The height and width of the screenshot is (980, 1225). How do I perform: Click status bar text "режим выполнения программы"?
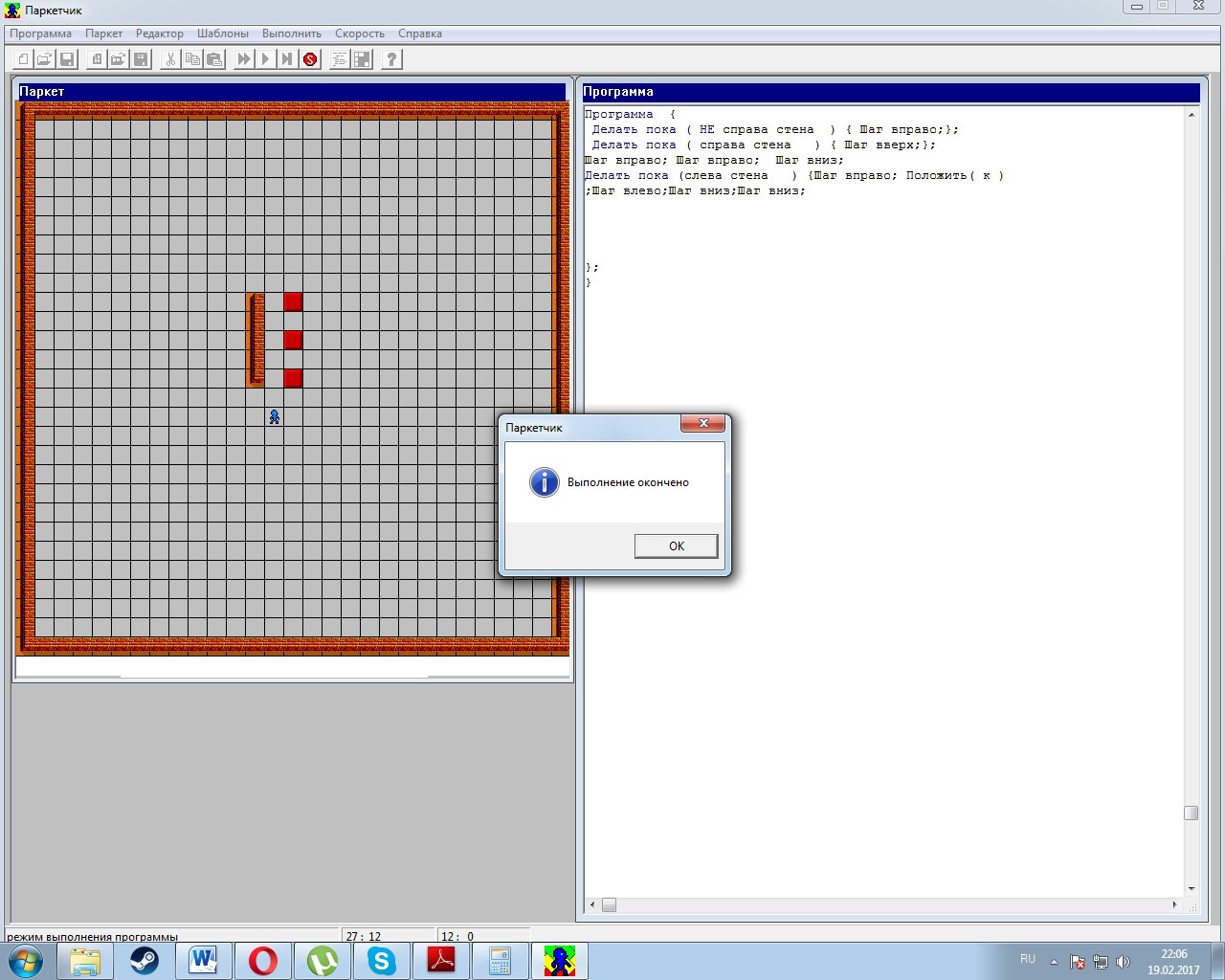pos(93,937)
